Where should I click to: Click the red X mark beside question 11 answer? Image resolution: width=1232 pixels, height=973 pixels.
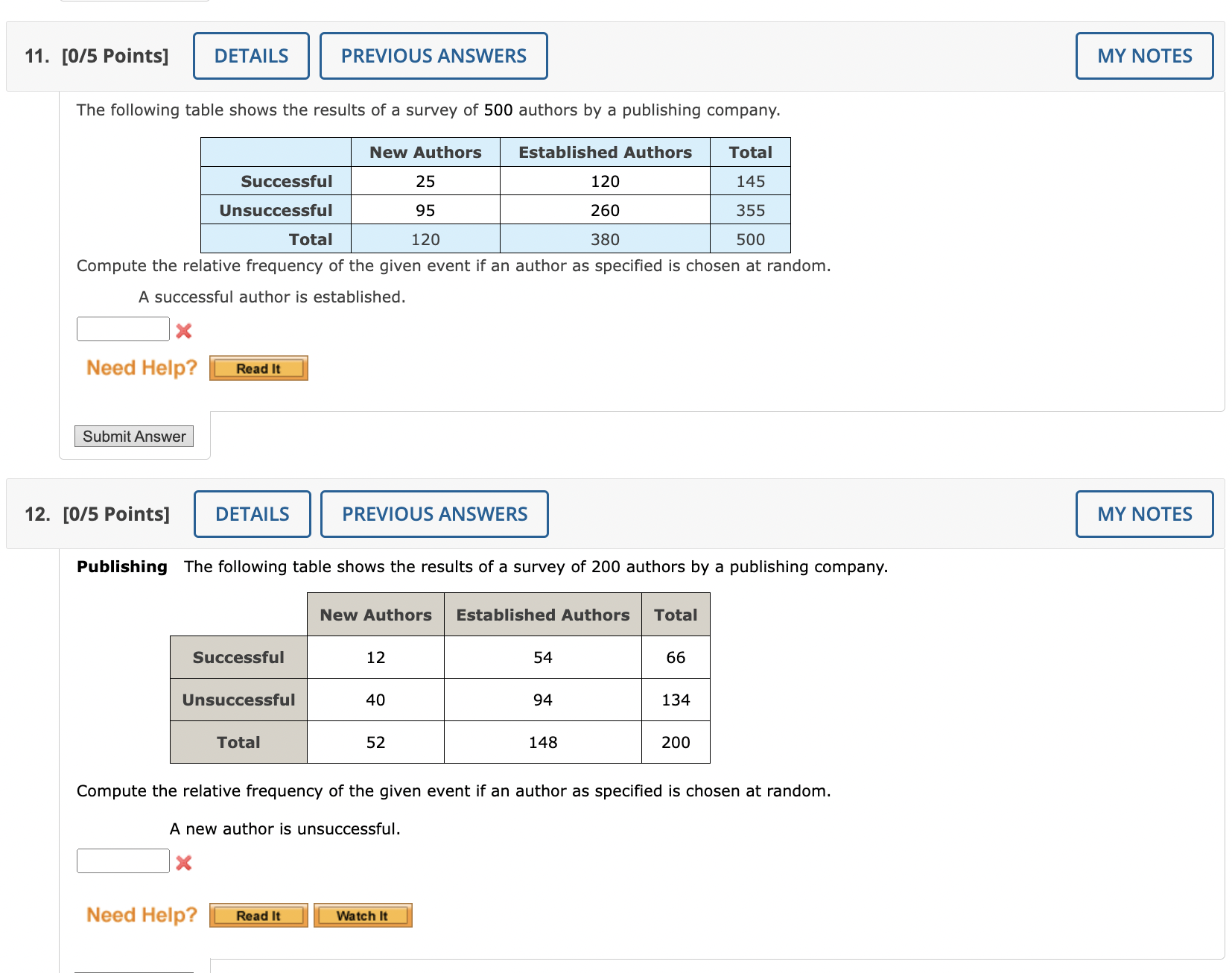point(184,331)
